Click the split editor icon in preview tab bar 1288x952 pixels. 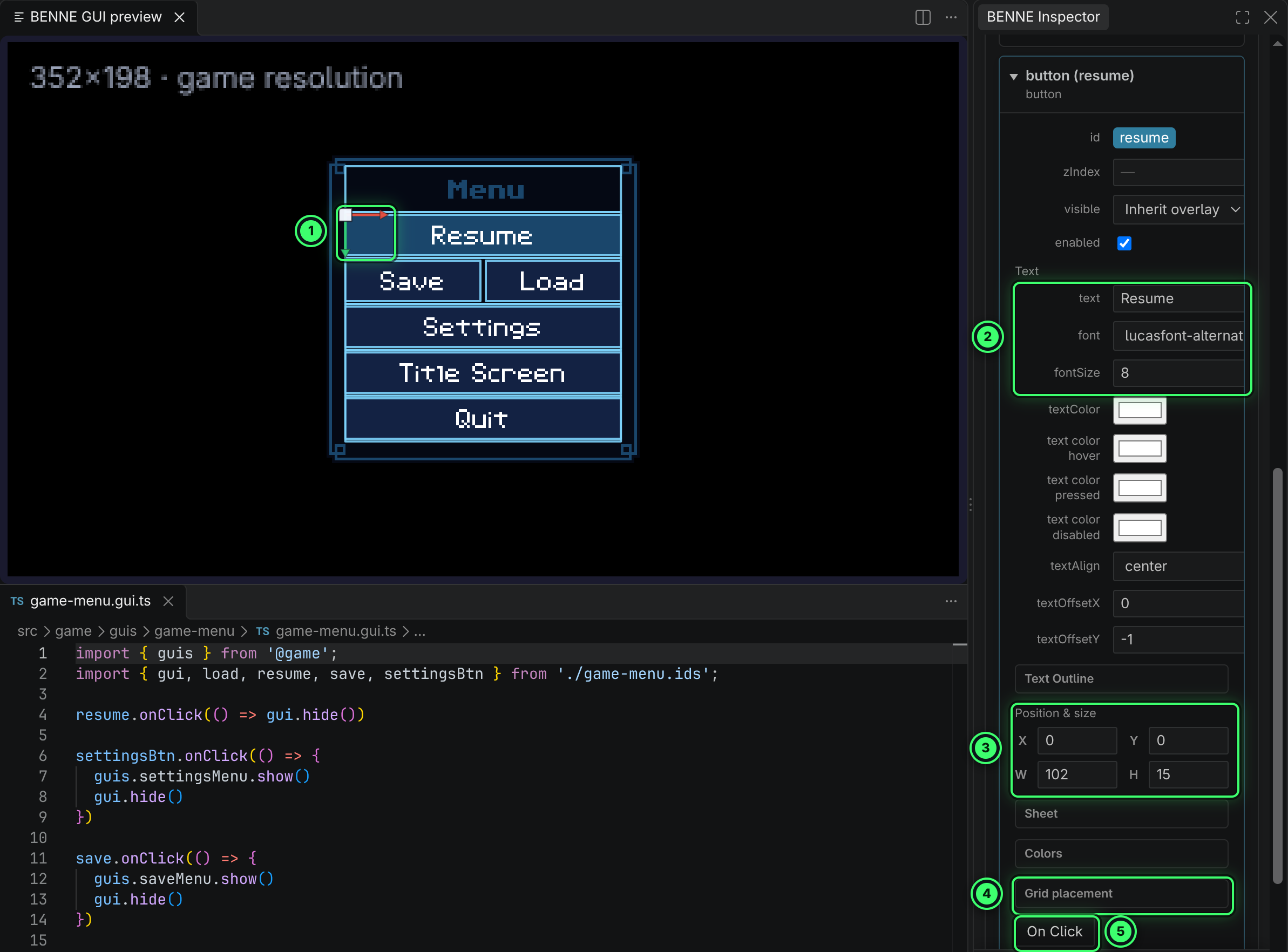923,17
